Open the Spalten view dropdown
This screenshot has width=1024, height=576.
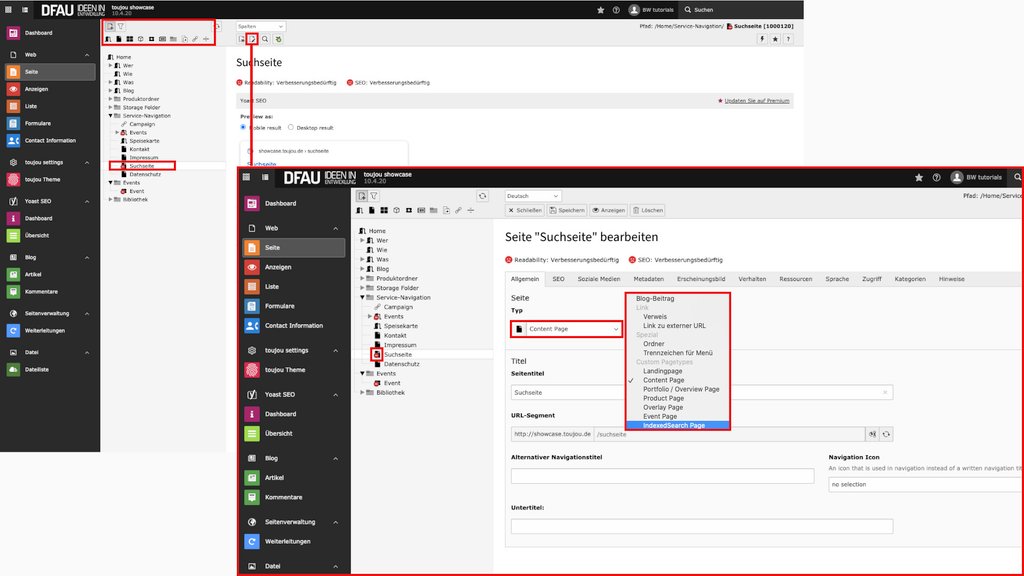260,25
